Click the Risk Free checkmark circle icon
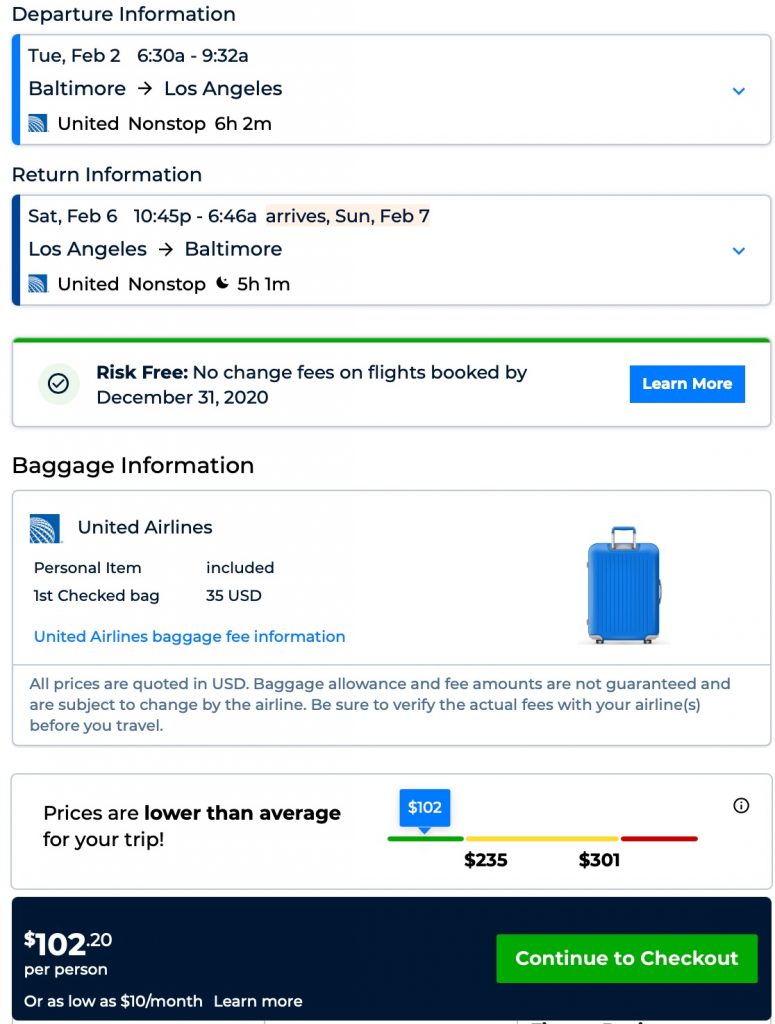 (58, 384)
